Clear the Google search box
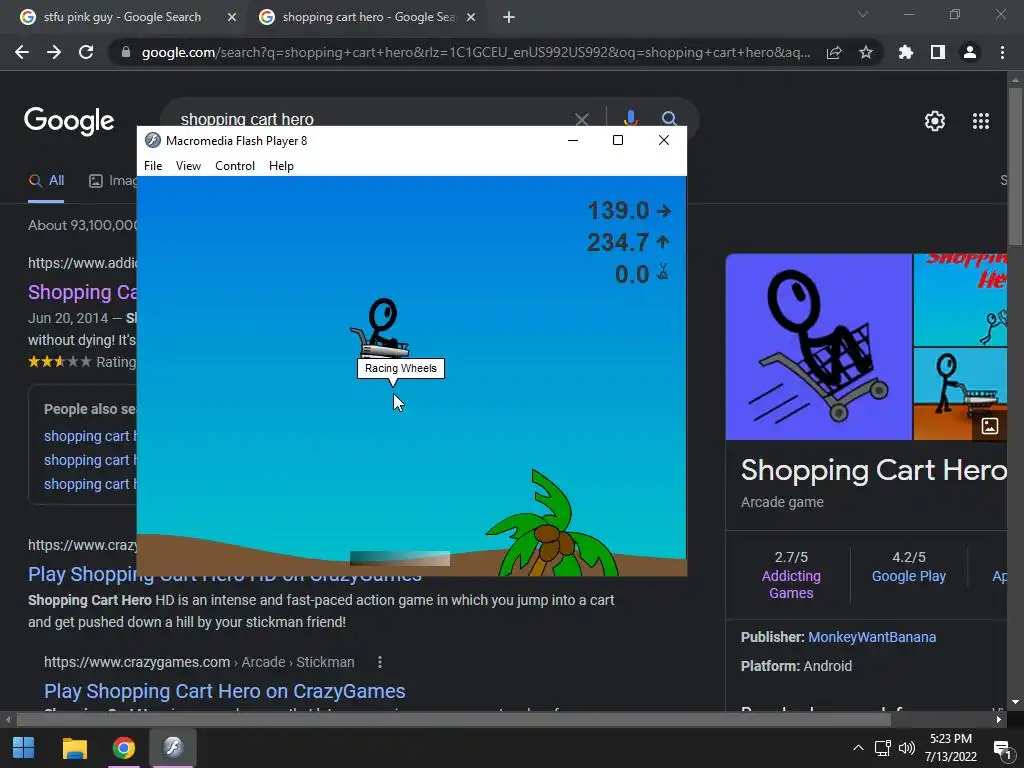Screen dimensions: 1024x768 point(581,120)
